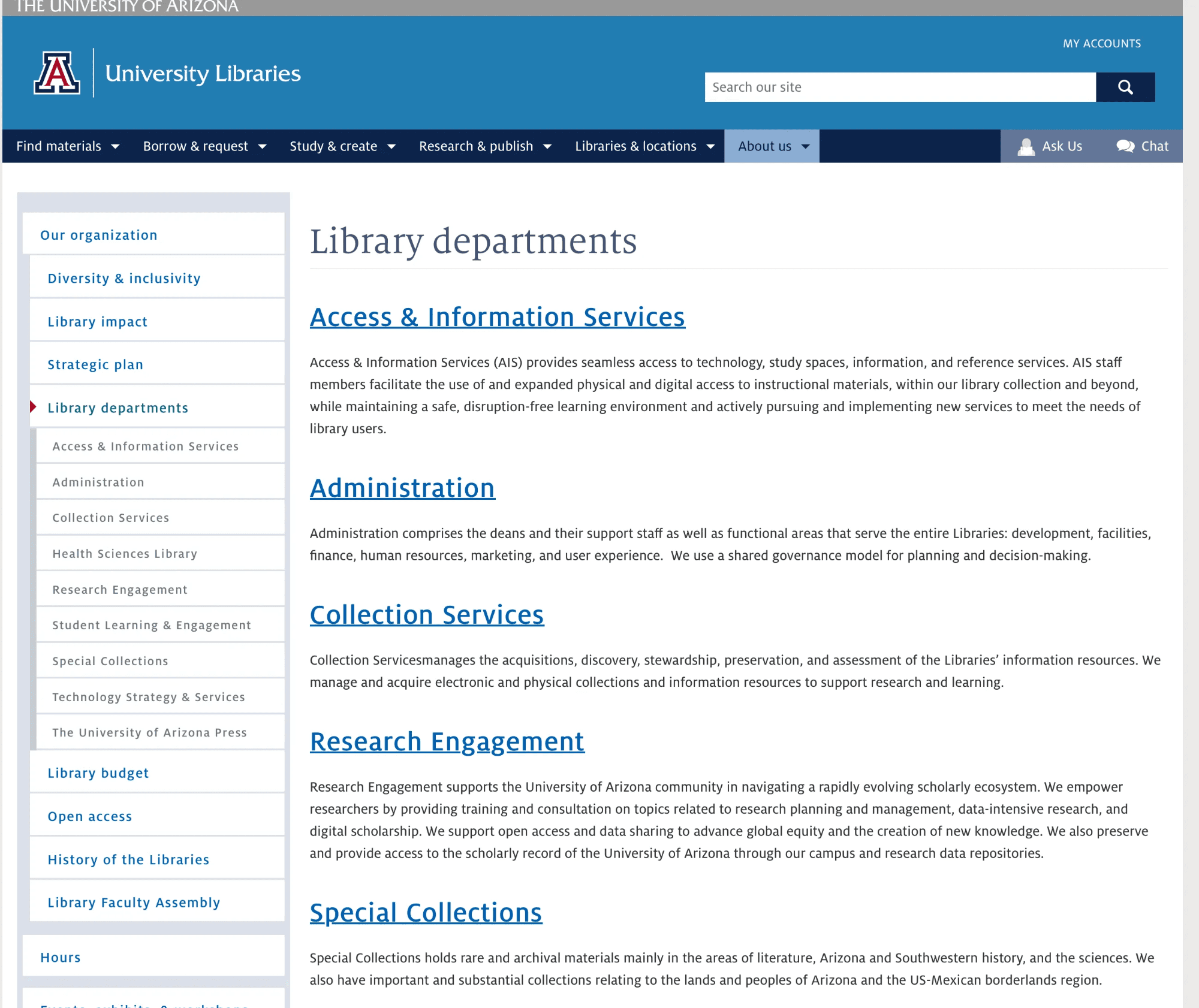Open the Collection Services heading link
This screenshot has height=1008, width=1199.
(x=427, y=615)
